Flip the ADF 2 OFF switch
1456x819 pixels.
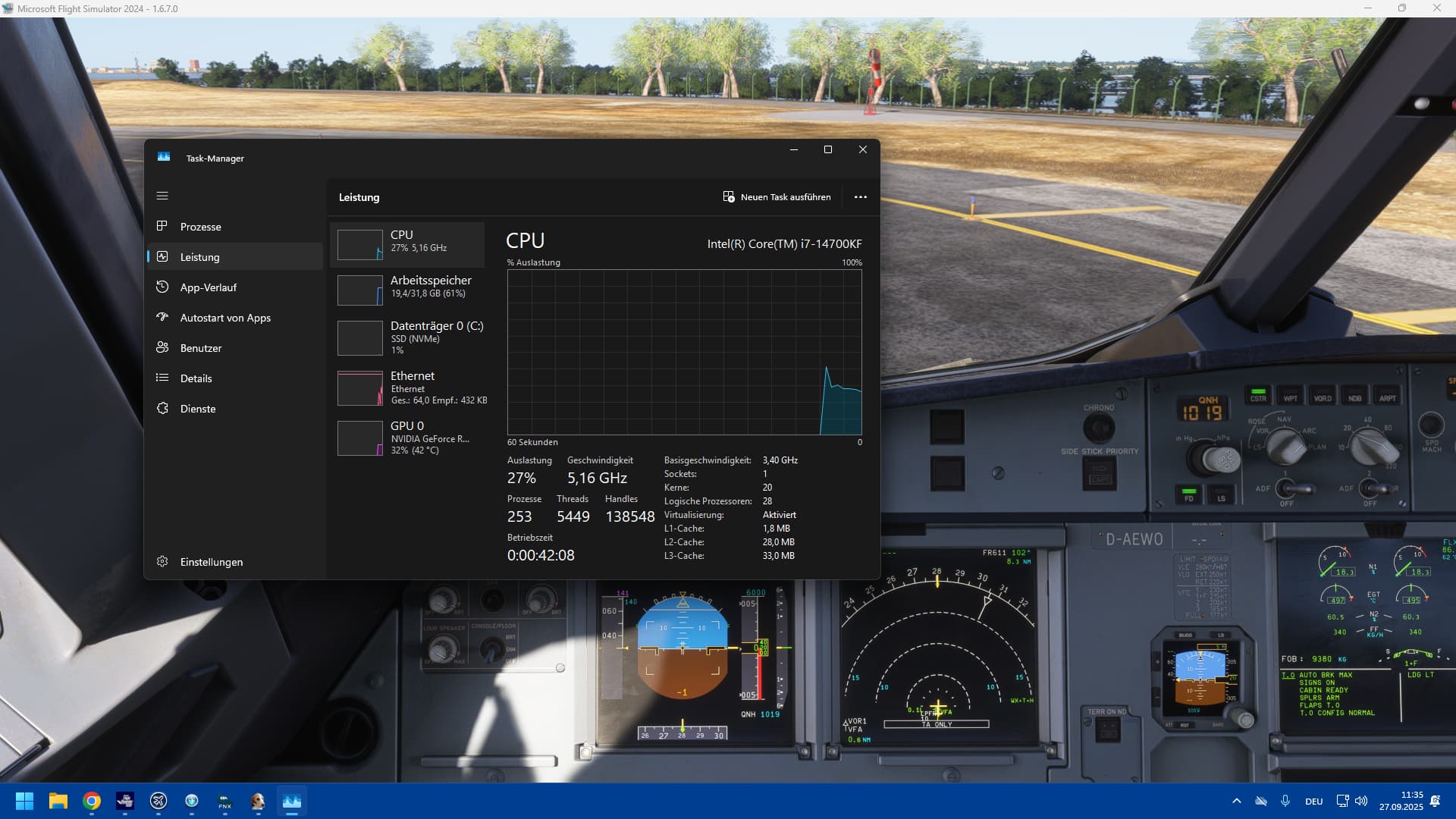[1379, 488]
